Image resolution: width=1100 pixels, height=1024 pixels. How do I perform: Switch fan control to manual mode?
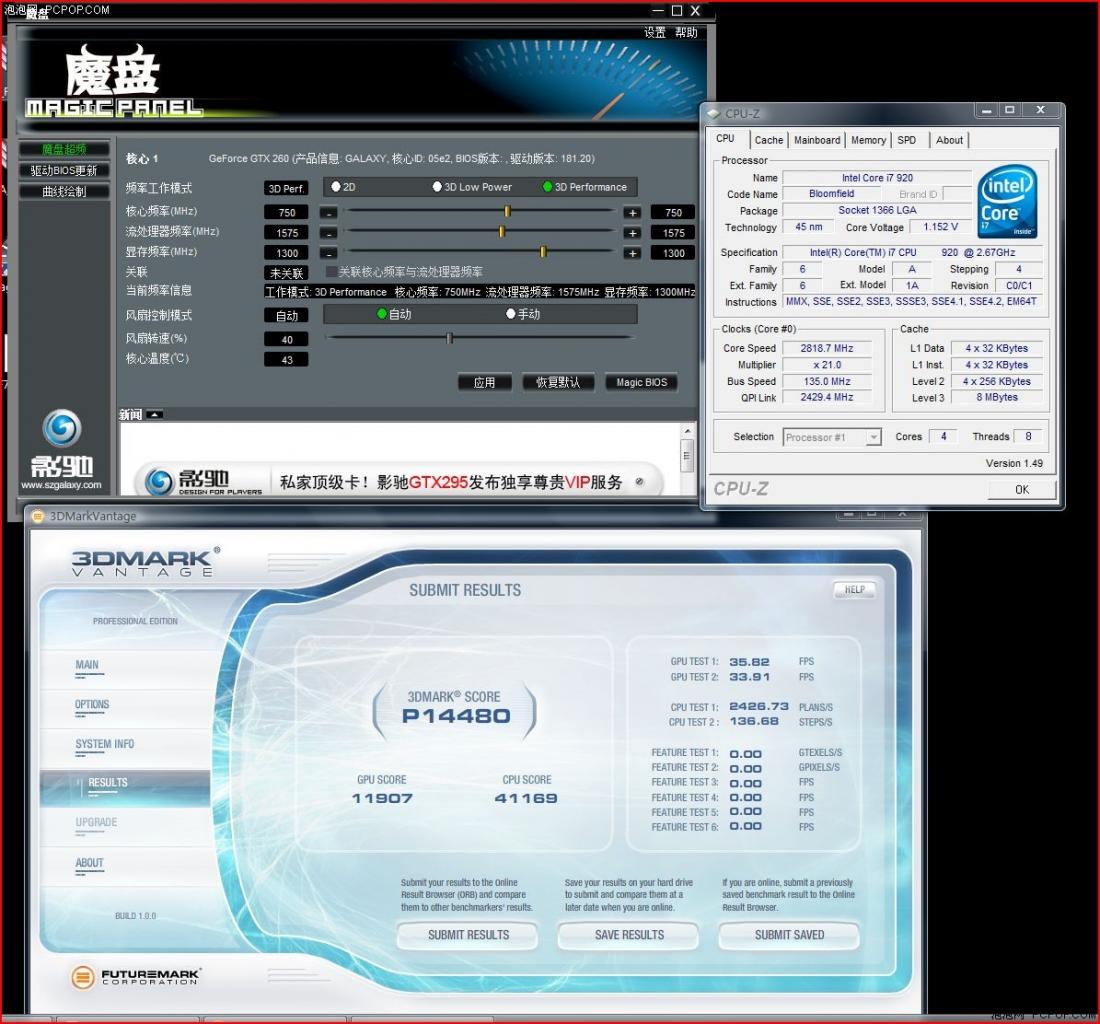(511, 314)
